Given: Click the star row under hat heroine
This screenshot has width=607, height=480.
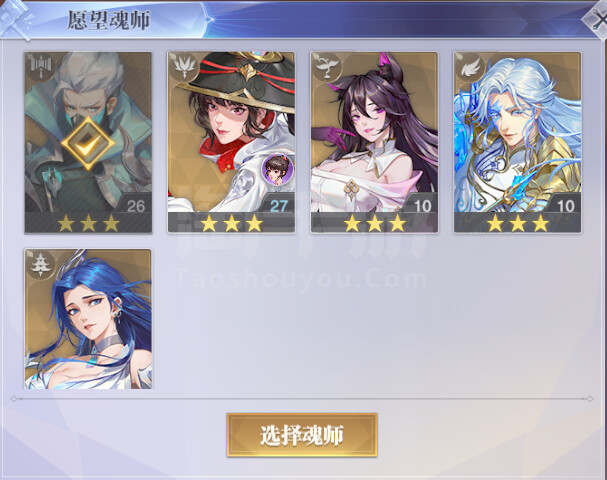Looking at the screenshot, I should (x=231, y=223).
